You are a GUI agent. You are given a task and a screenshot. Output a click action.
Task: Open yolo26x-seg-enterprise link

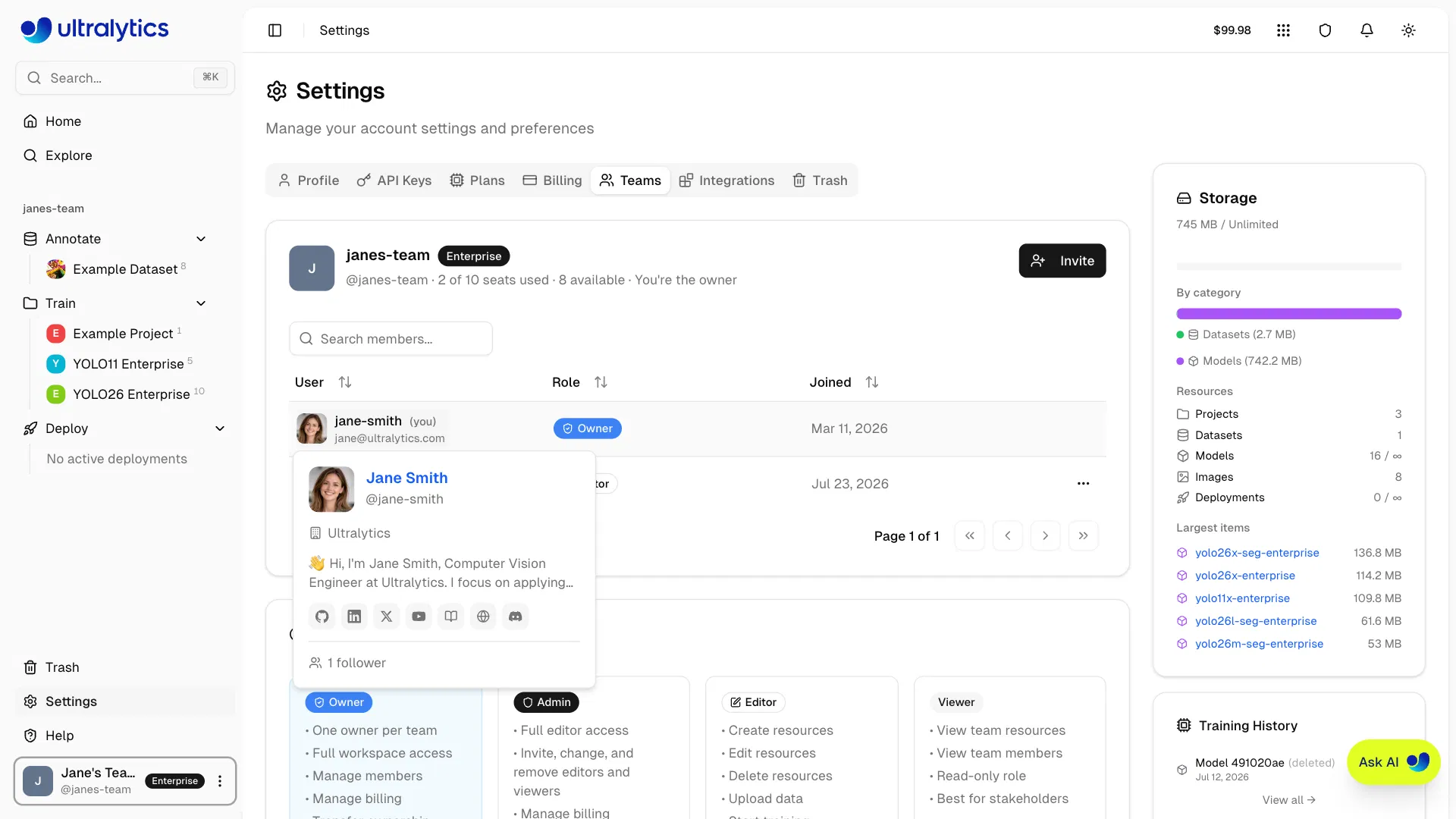click(1257, 553)
